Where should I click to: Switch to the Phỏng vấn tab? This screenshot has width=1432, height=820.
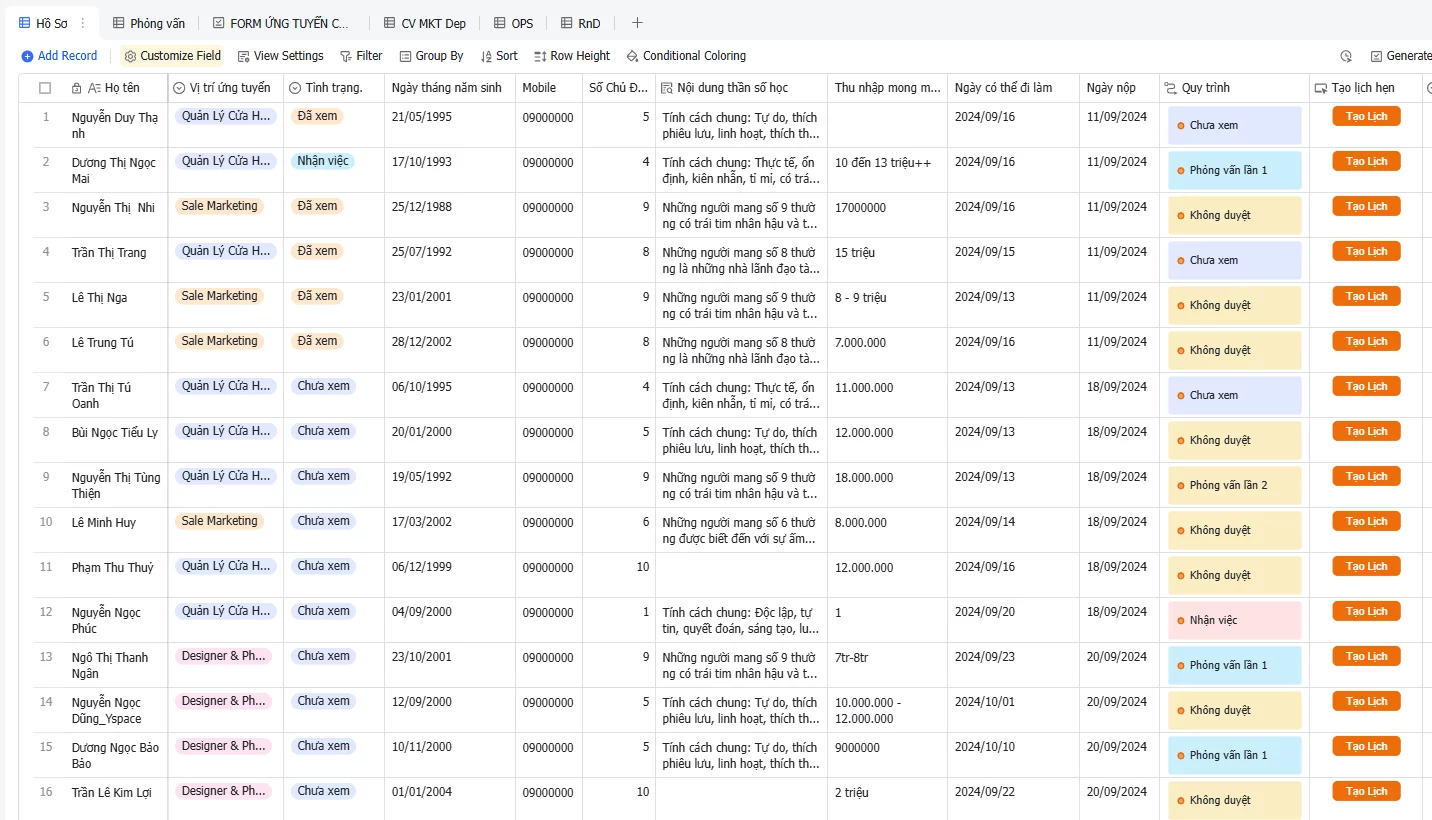148,23
